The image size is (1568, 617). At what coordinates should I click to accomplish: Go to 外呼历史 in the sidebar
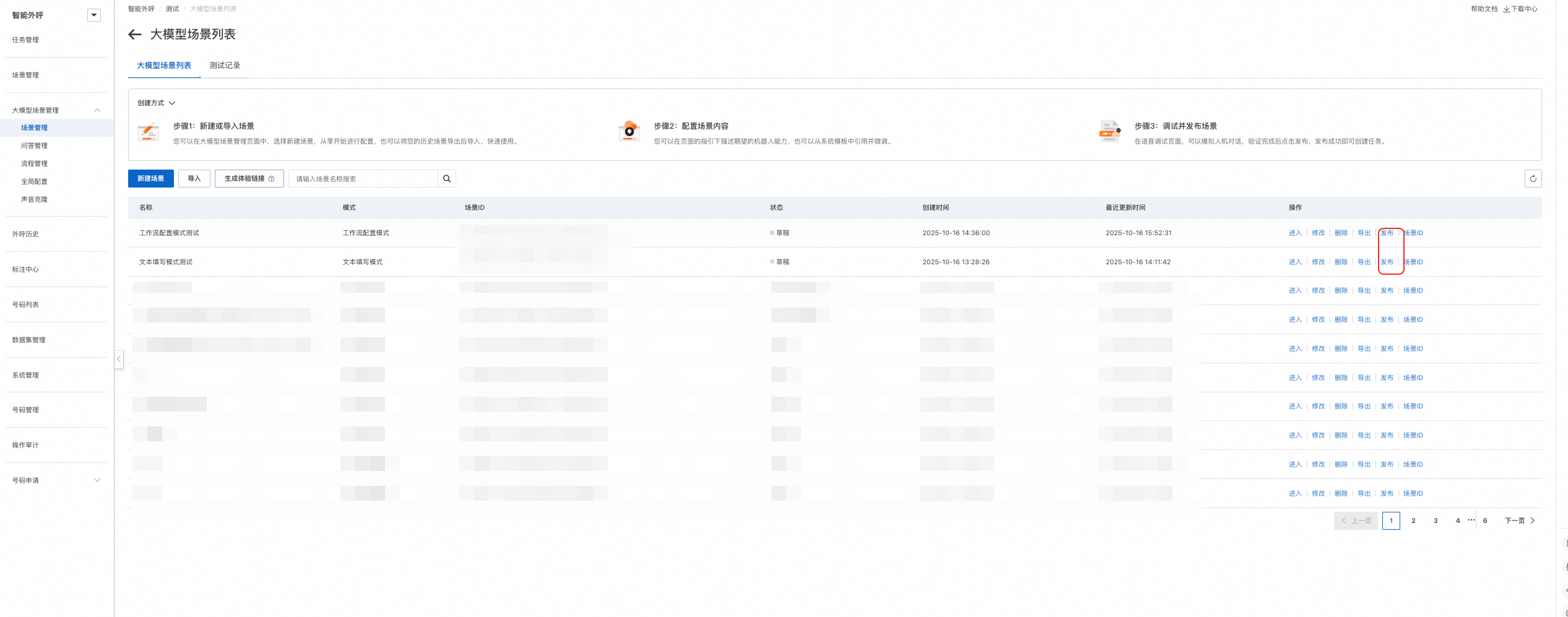coord(25,234)
